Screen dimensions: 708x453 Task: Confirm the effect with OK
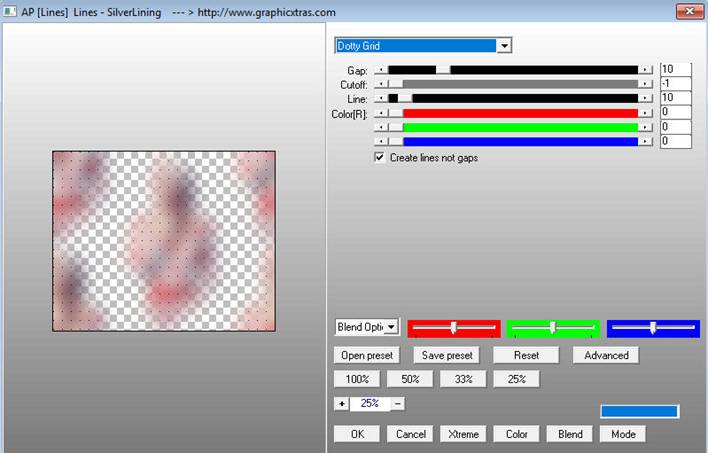[x=356, y=434]
